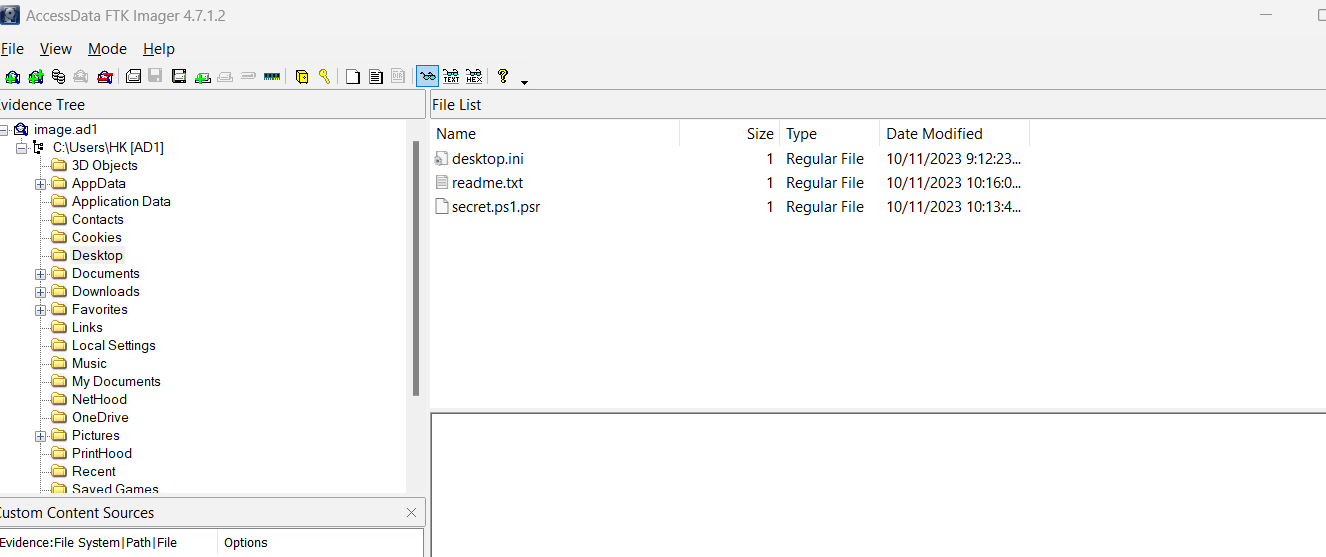Select the 3D Objects folder
Screen dimensions: 1326x557
click(x=105, y=166)
